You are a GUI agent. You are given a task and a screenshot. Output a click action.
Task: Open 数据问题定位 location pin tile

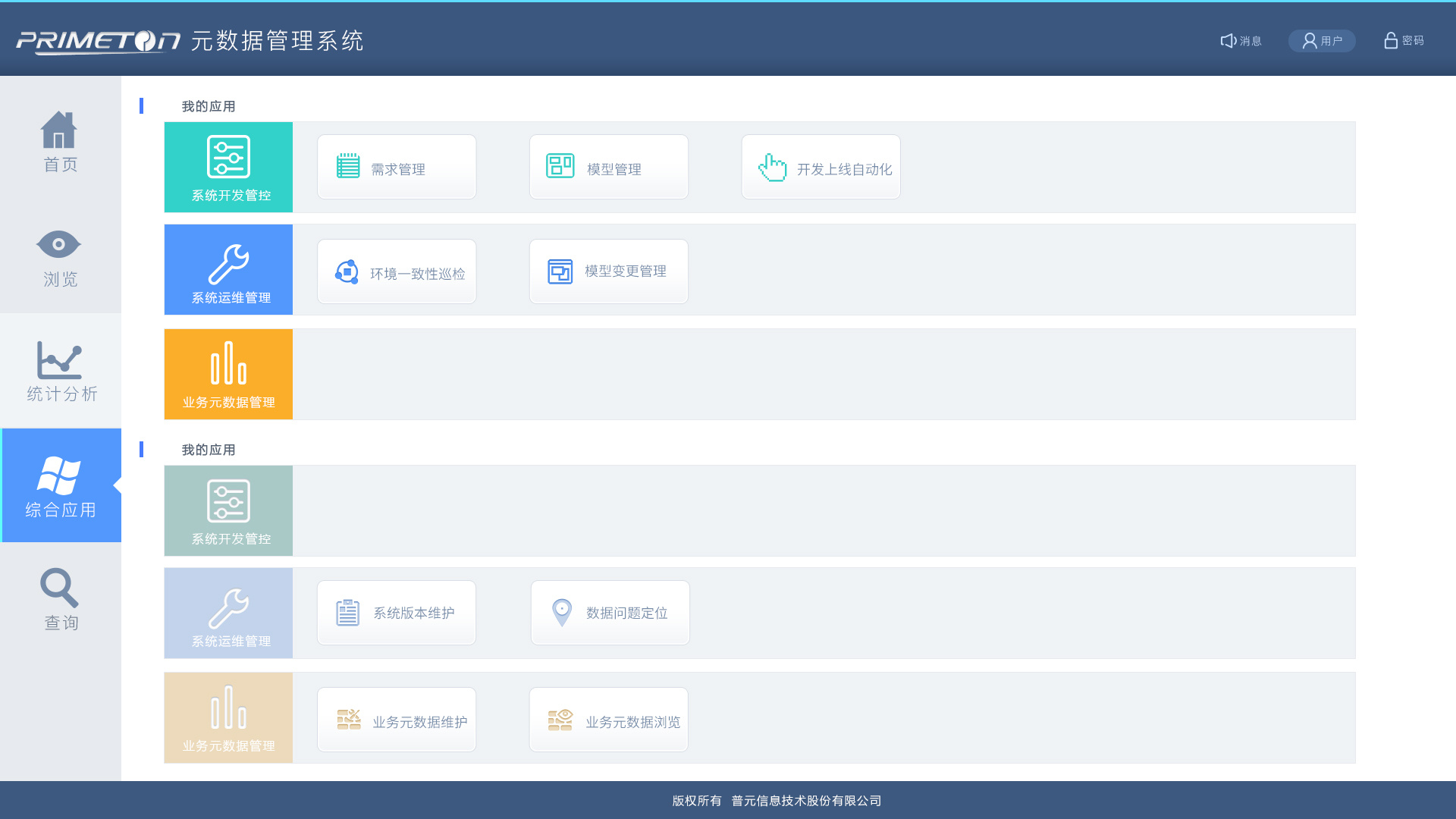(610, 613)
